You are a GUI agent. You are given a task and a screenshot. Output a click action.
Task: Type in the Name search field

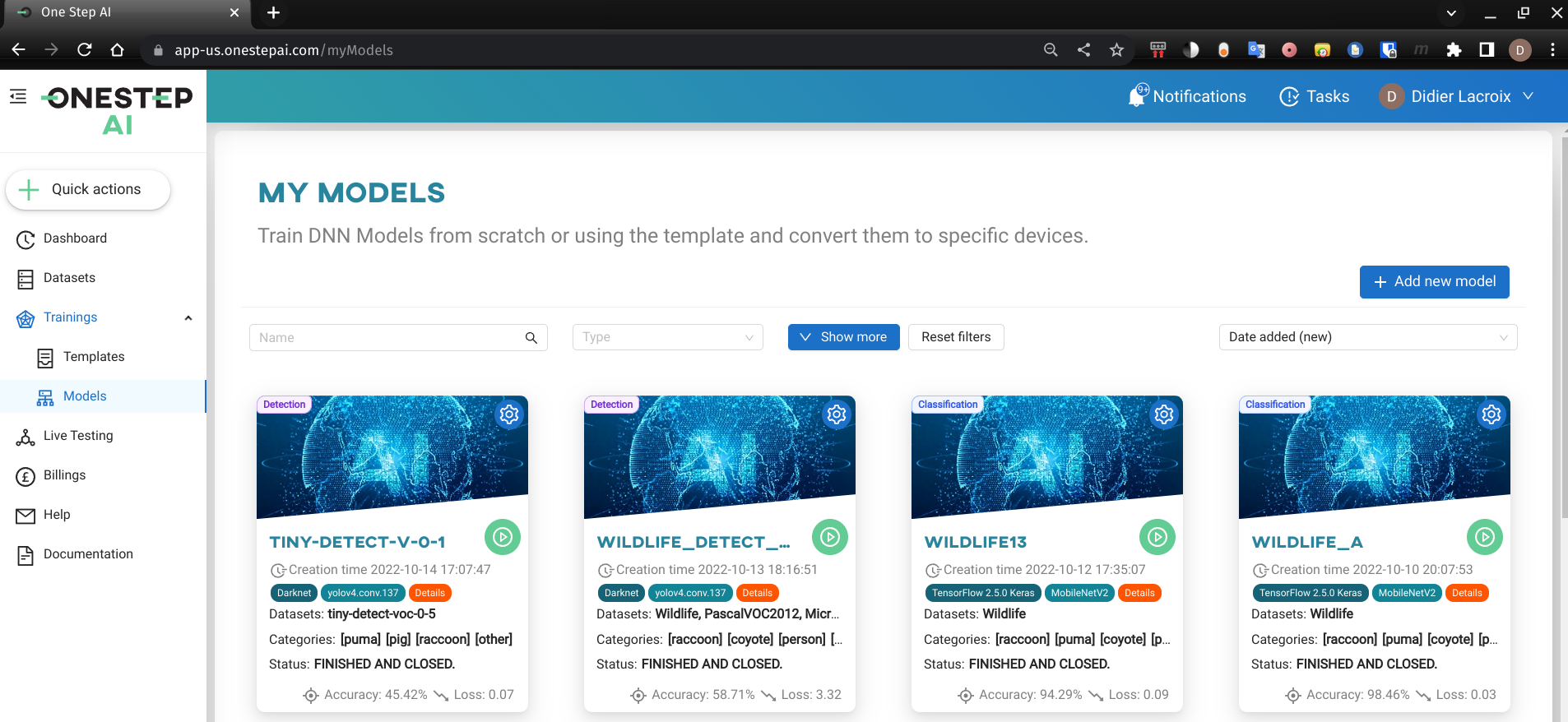pyautogui.click(x=387, y=337)
